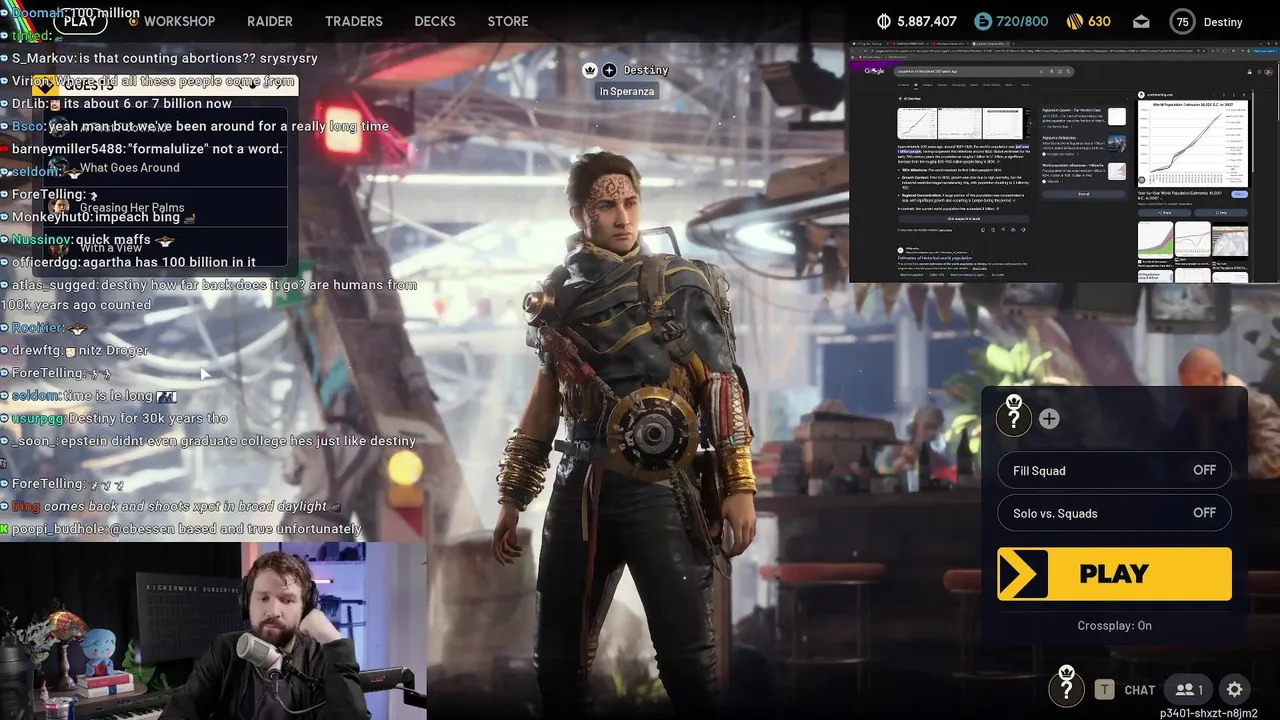The width and height of the screenshot is (1280, 720).
Task: Go to the TRADERS tab
Action: point(354,21)
